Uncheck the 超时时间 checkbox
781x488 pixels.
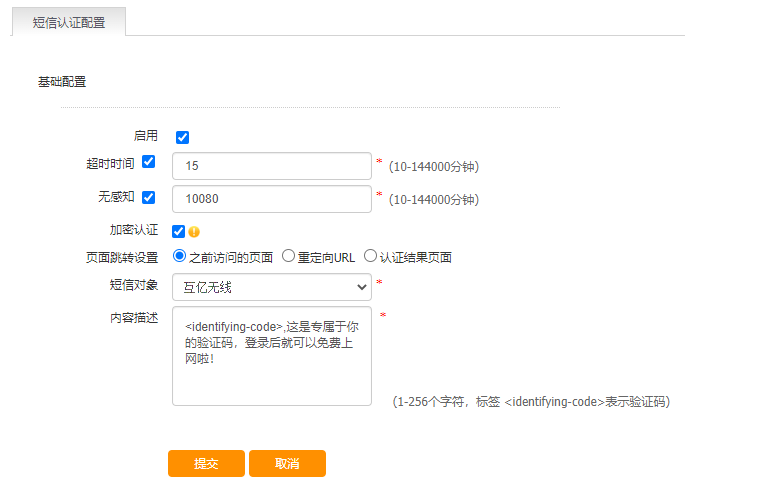[148, 161]
